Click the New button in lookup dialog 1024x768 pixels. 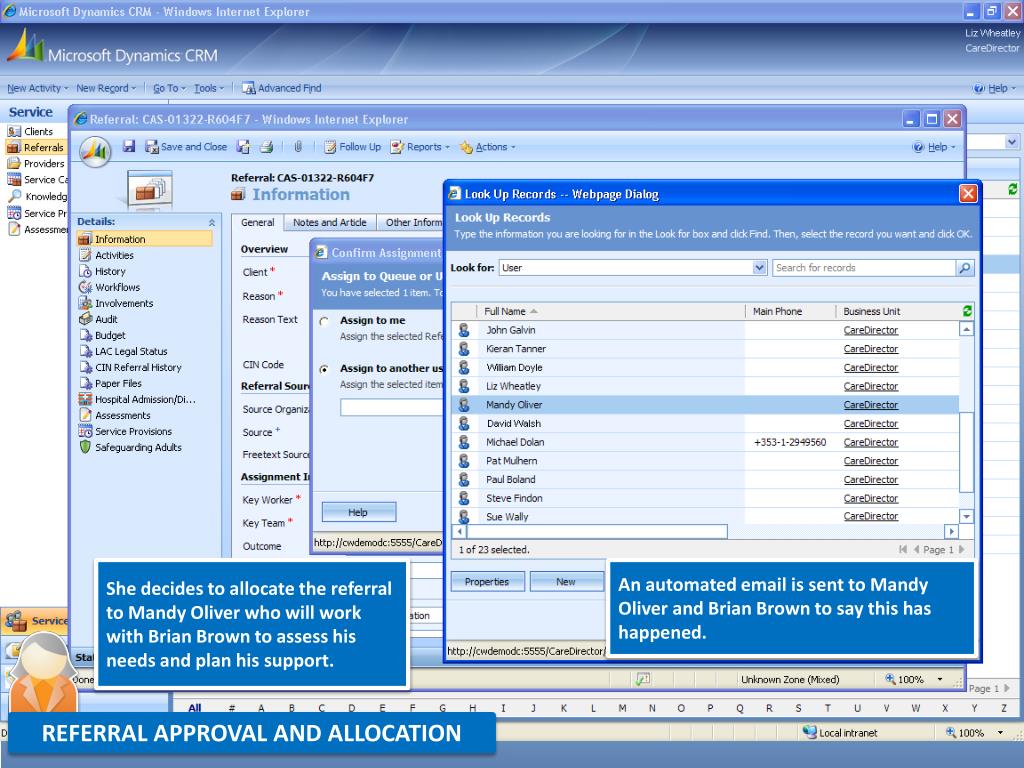[x=566, y=582]
